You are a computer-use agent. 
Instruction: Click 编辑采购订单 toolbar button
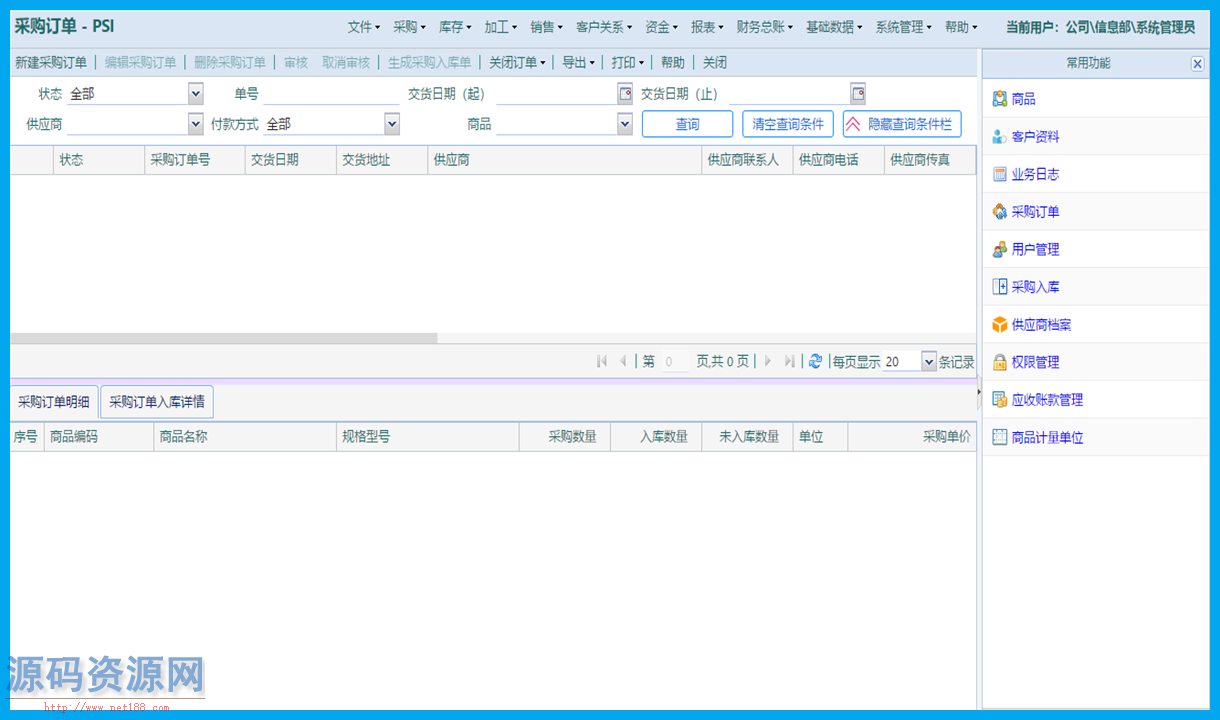(141, 63)
